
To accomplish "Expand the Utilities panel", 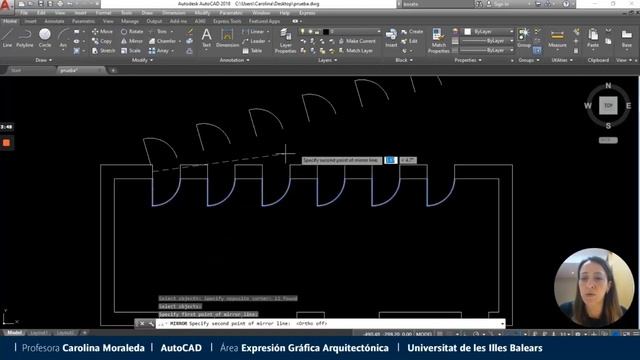I will [x=562, y=60].
